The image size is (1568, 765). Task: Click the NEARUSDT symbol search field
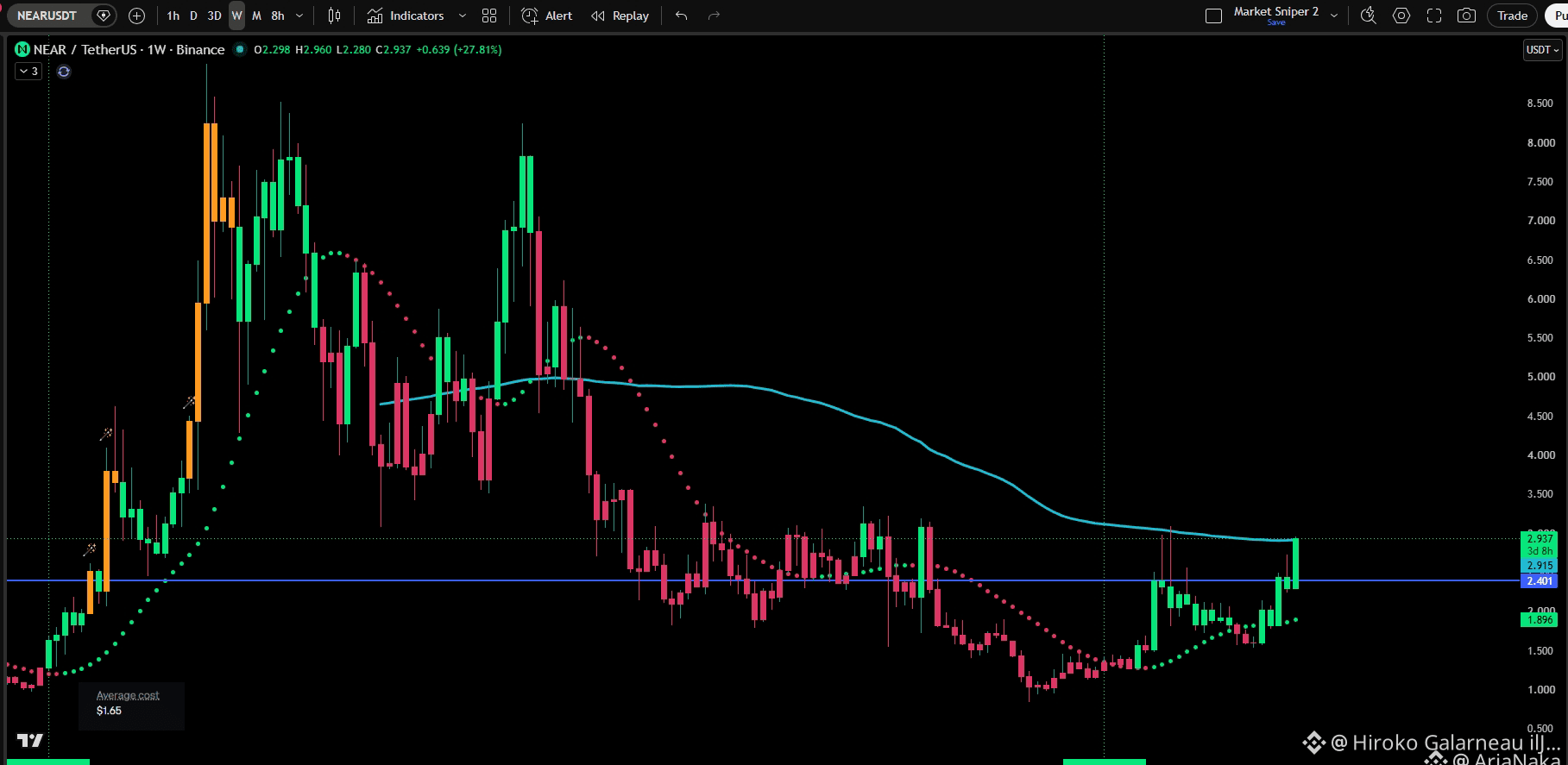49,16
